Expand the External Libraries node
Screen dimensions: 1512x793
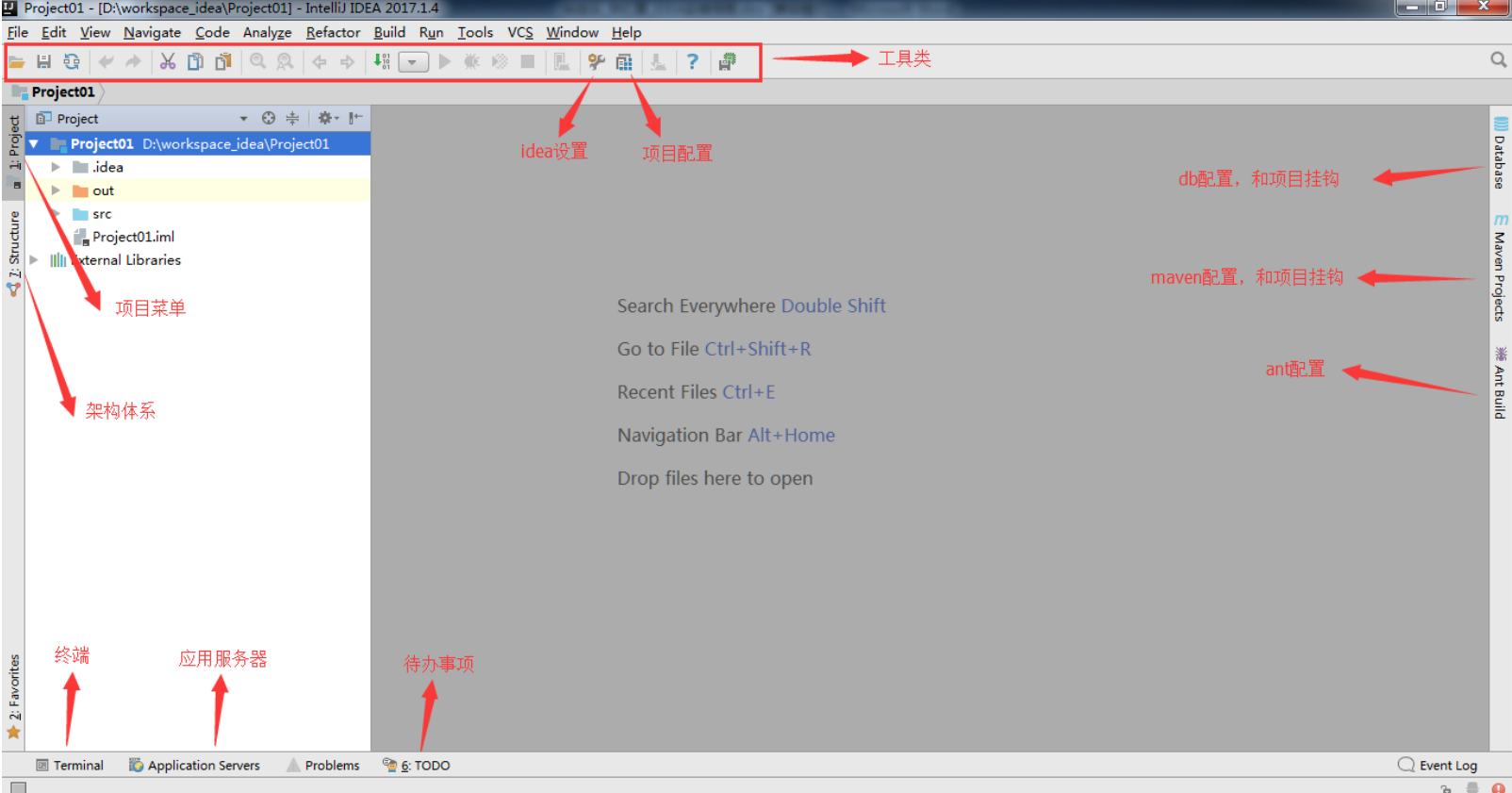(x=34, y=259)
